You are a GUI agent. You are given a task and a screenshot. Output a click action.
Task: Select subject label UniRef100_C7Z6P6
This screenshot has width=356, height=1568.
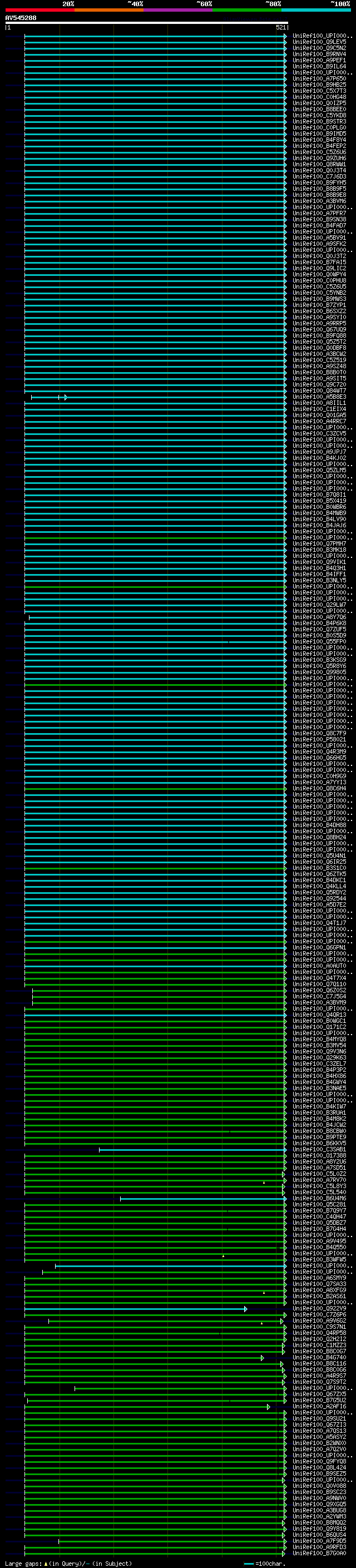pyautogui.click(x=319, y=1315)
